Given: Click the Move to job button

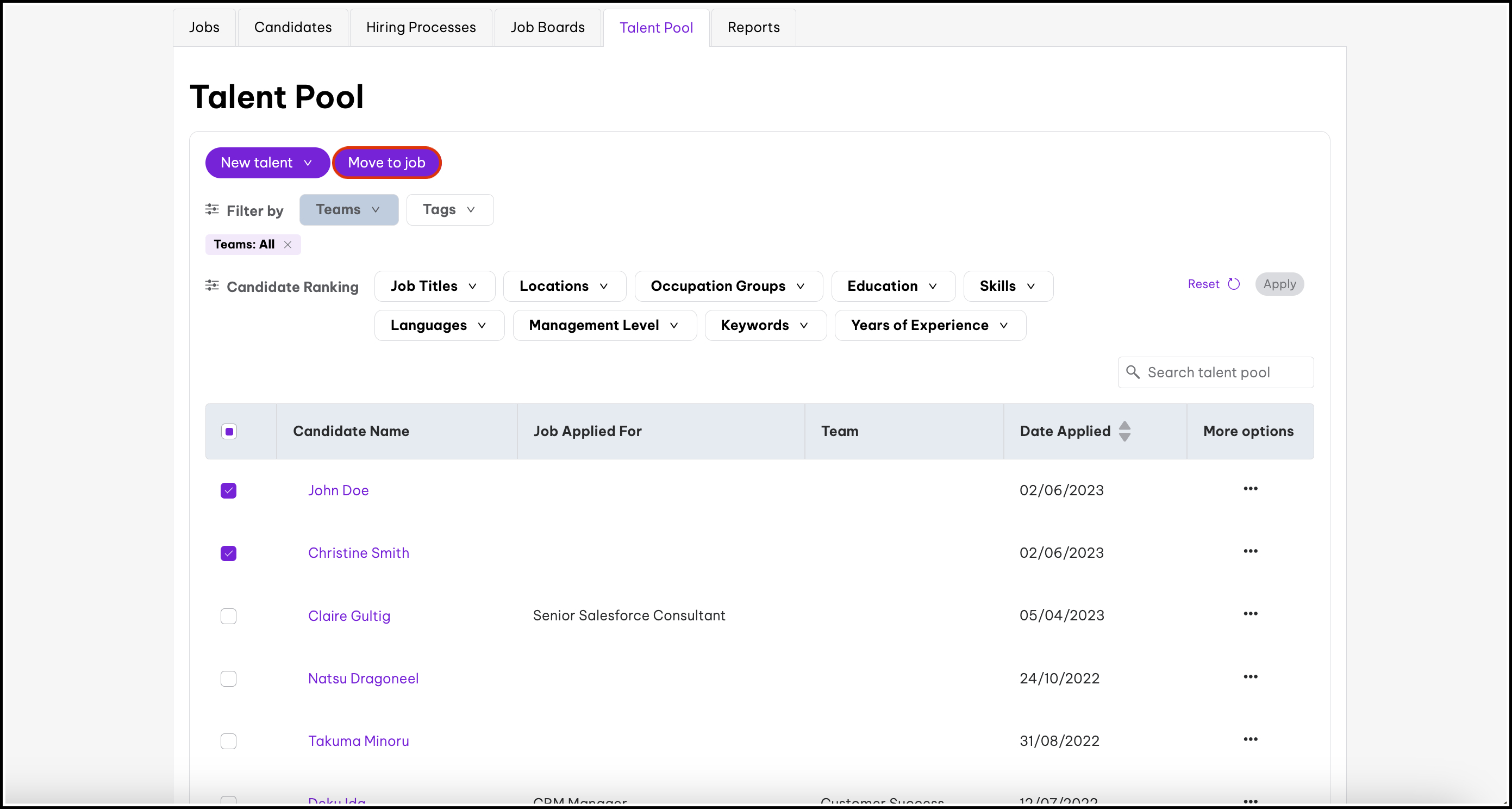Looking at the screenshot, I should click(x=386, y=163).
